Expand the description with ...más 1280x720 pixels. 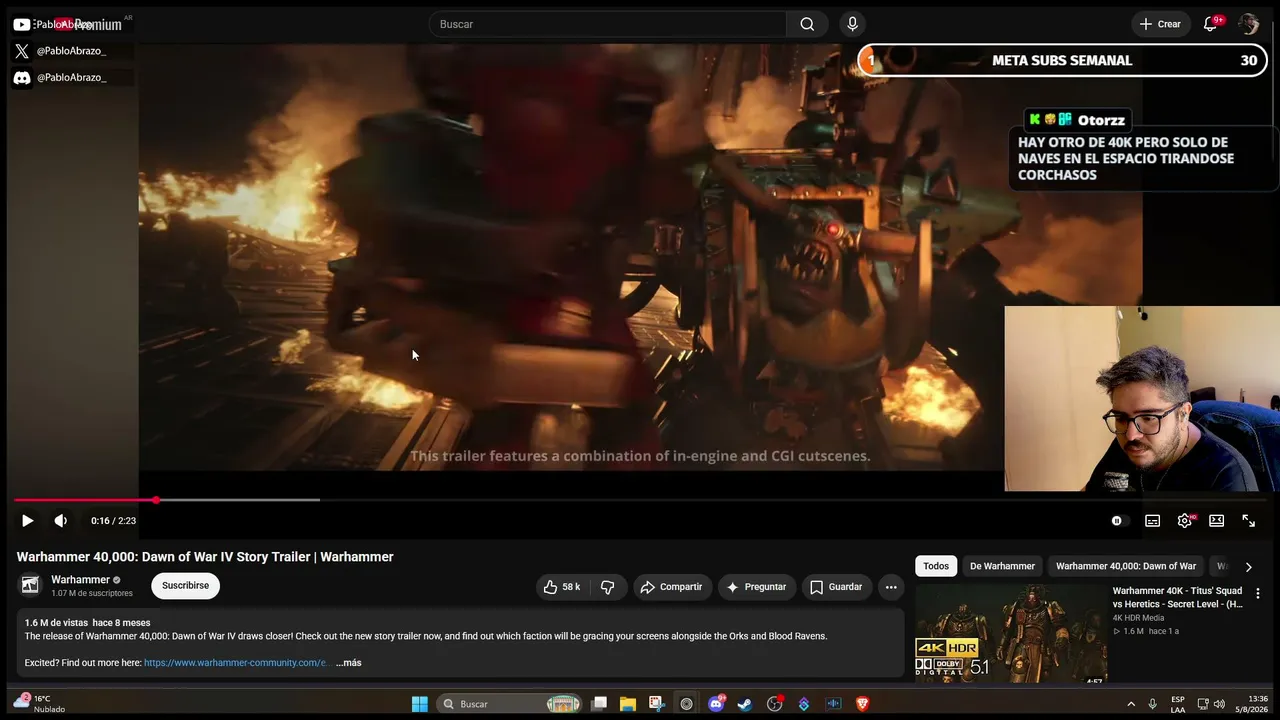(x=348, y=663)
